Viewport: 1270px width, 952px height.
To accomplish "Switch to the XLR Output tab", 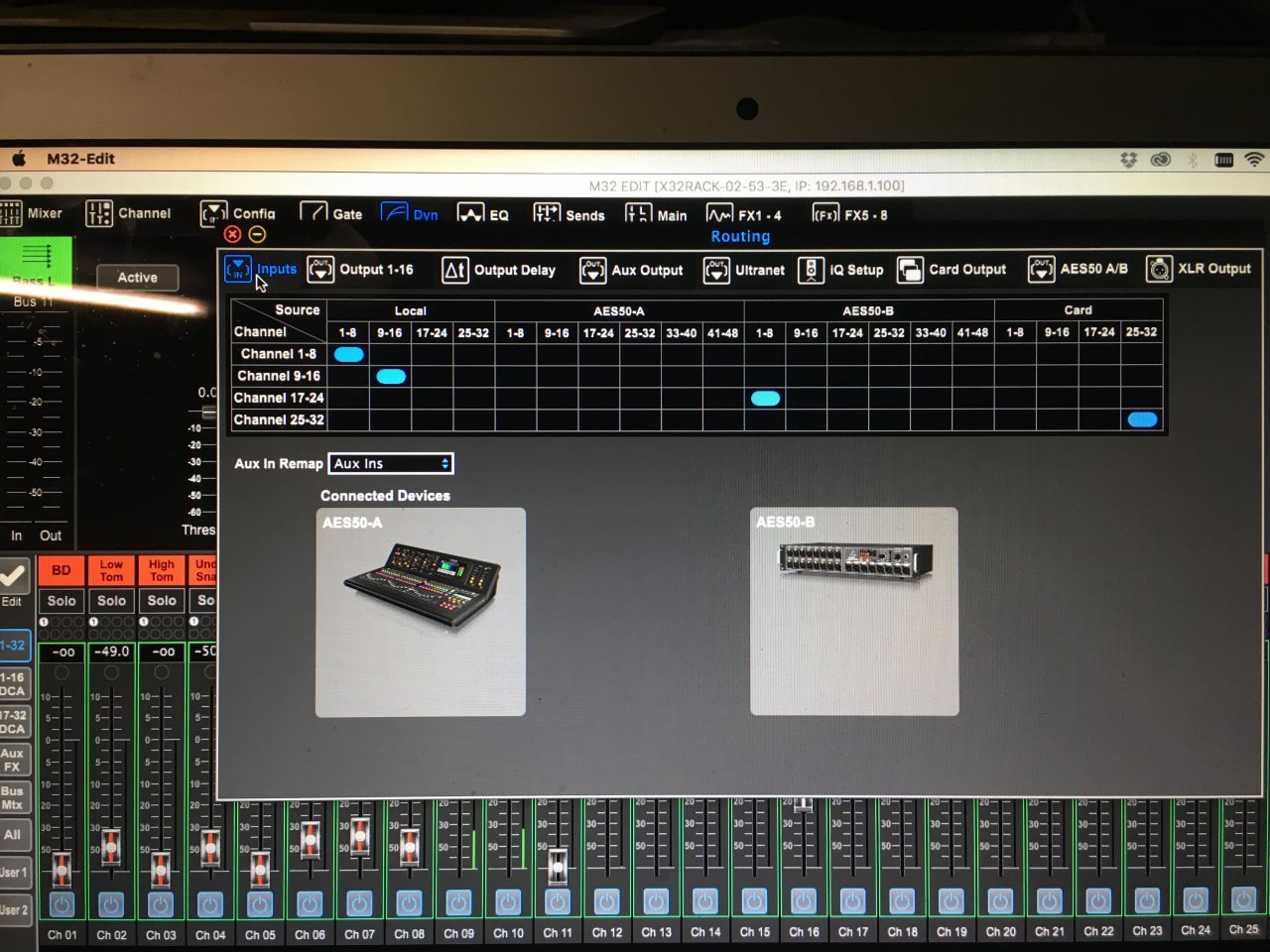I will pyautogui.click(x=1199, y=269).
